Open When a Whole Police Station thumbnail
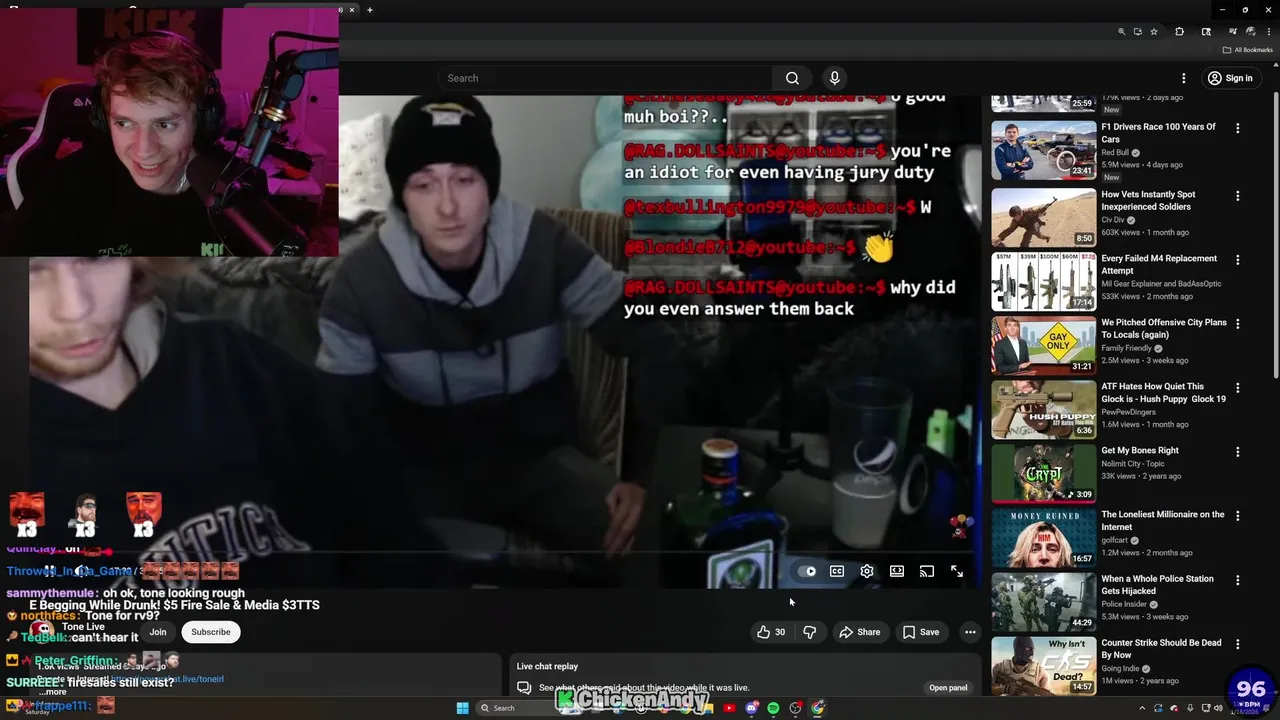The height and width of the screenshot is (720, 1280). 1044,601
